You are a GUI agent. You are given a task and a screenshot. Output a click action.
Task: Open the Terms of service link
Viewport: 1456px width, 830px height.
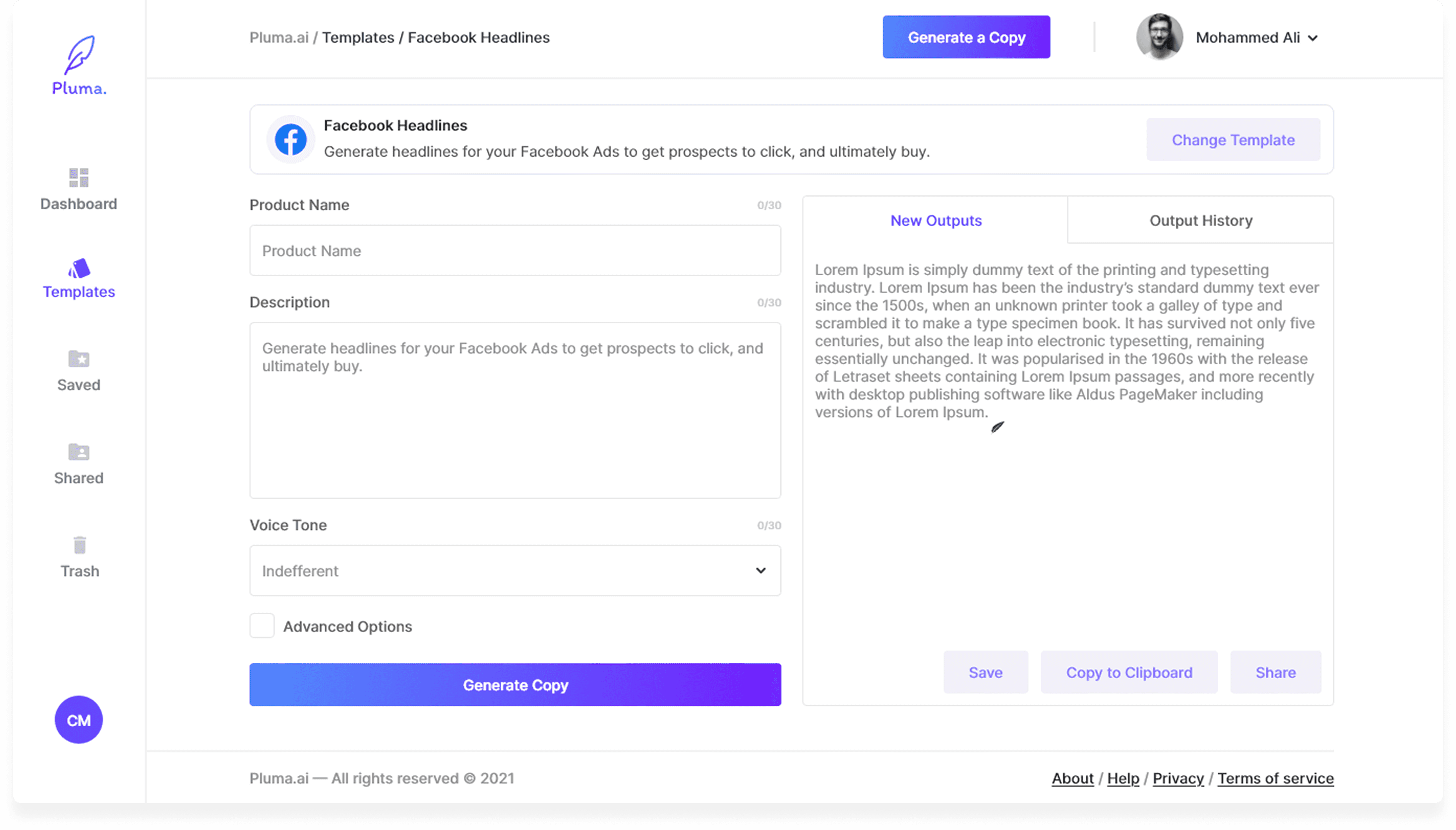[1275, 778]
